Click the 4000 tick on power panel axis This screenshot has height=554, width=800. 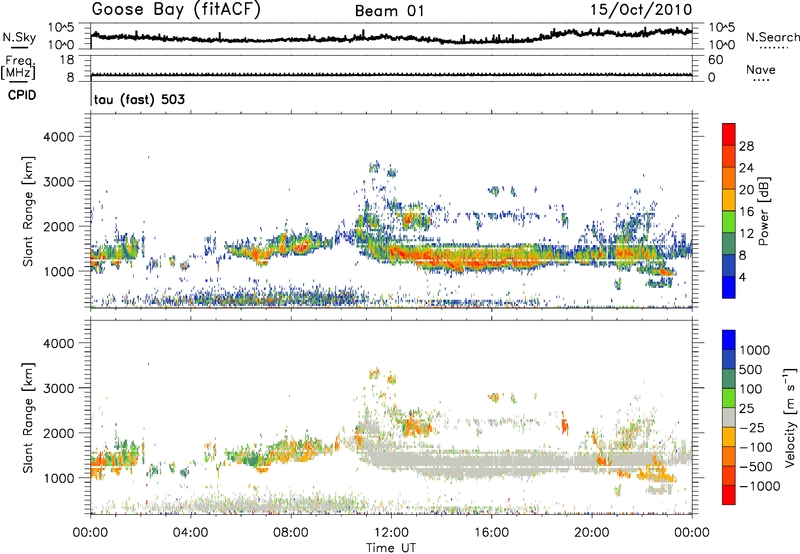[59, 137]
